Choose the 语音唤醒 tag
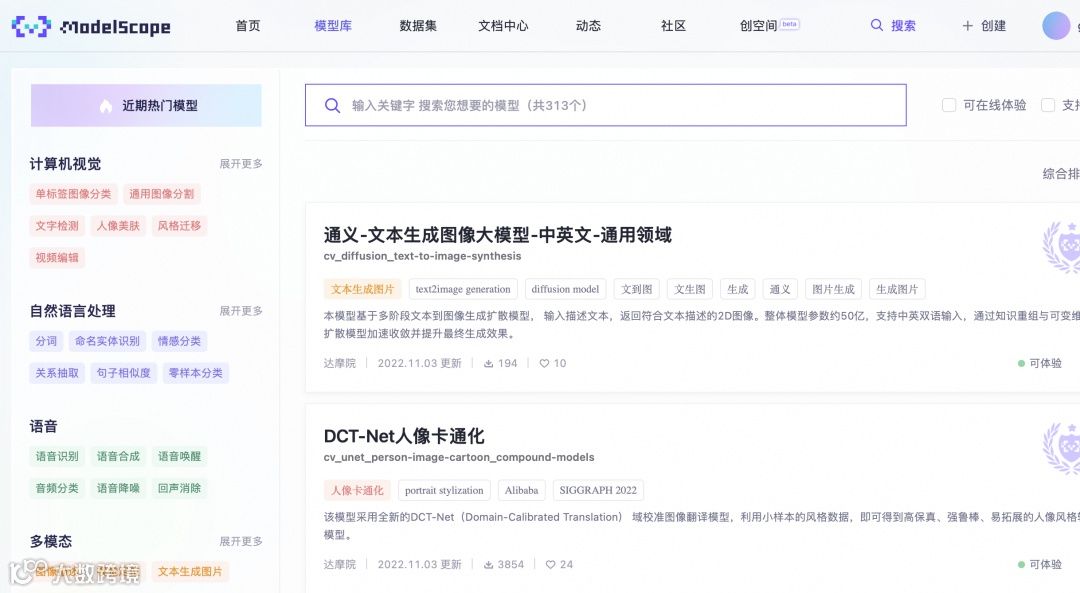The width and height of the screenshot is (1080, 593). [x=179, y=457]
